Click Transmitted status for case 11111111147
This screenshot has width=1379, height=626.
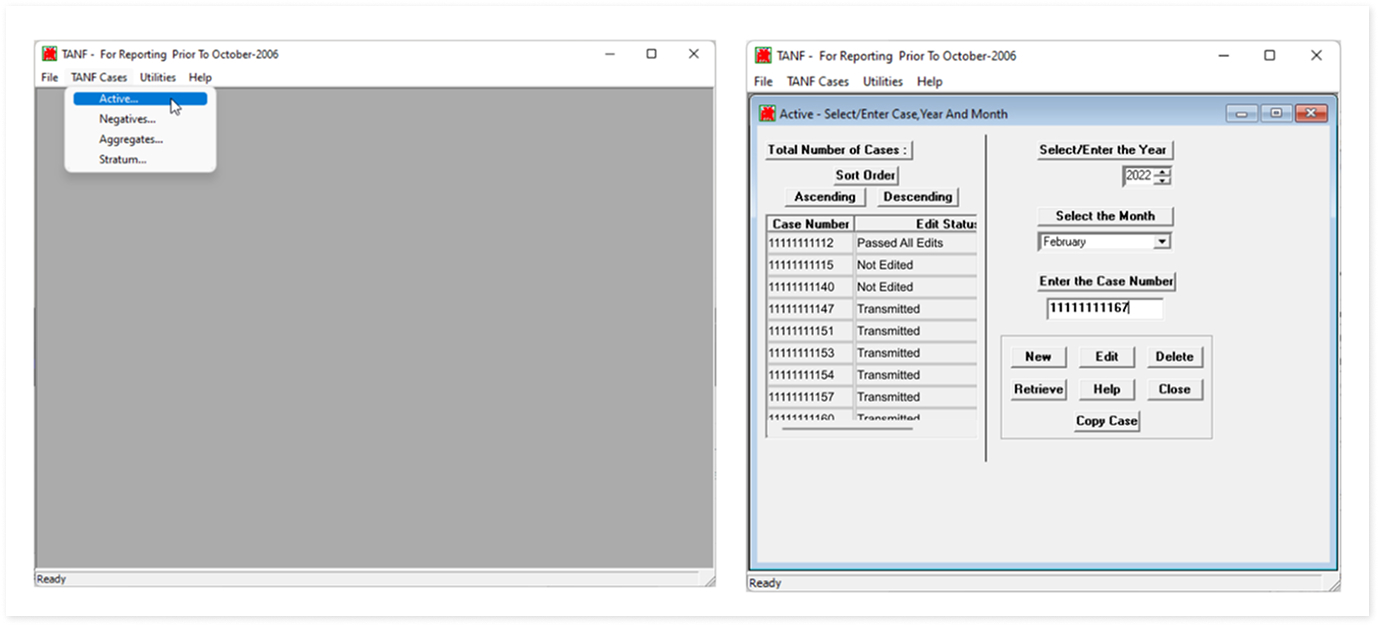coord(916,309)
